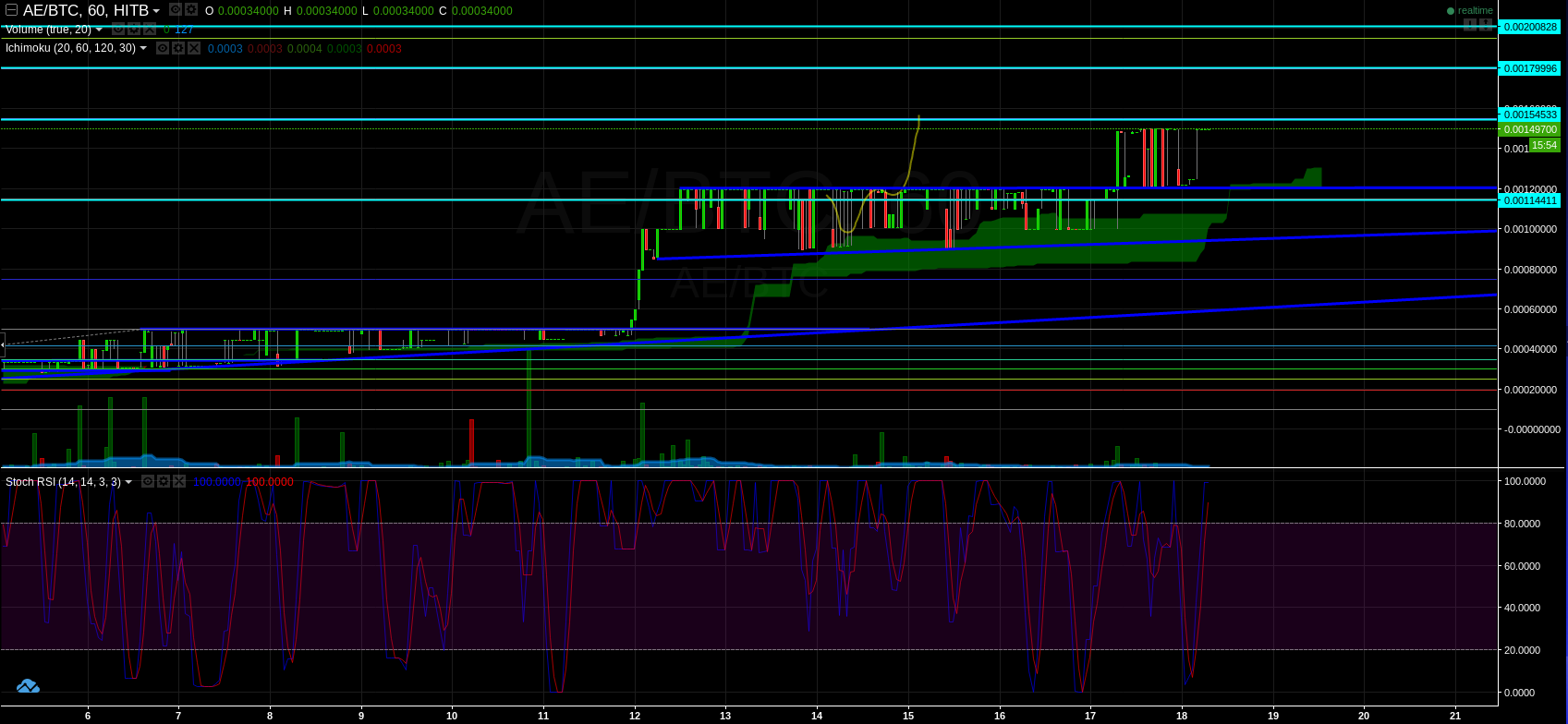Click the date 12 on the time axis
This screenshot has width=1568, height=724.
(x=635, y=715)
